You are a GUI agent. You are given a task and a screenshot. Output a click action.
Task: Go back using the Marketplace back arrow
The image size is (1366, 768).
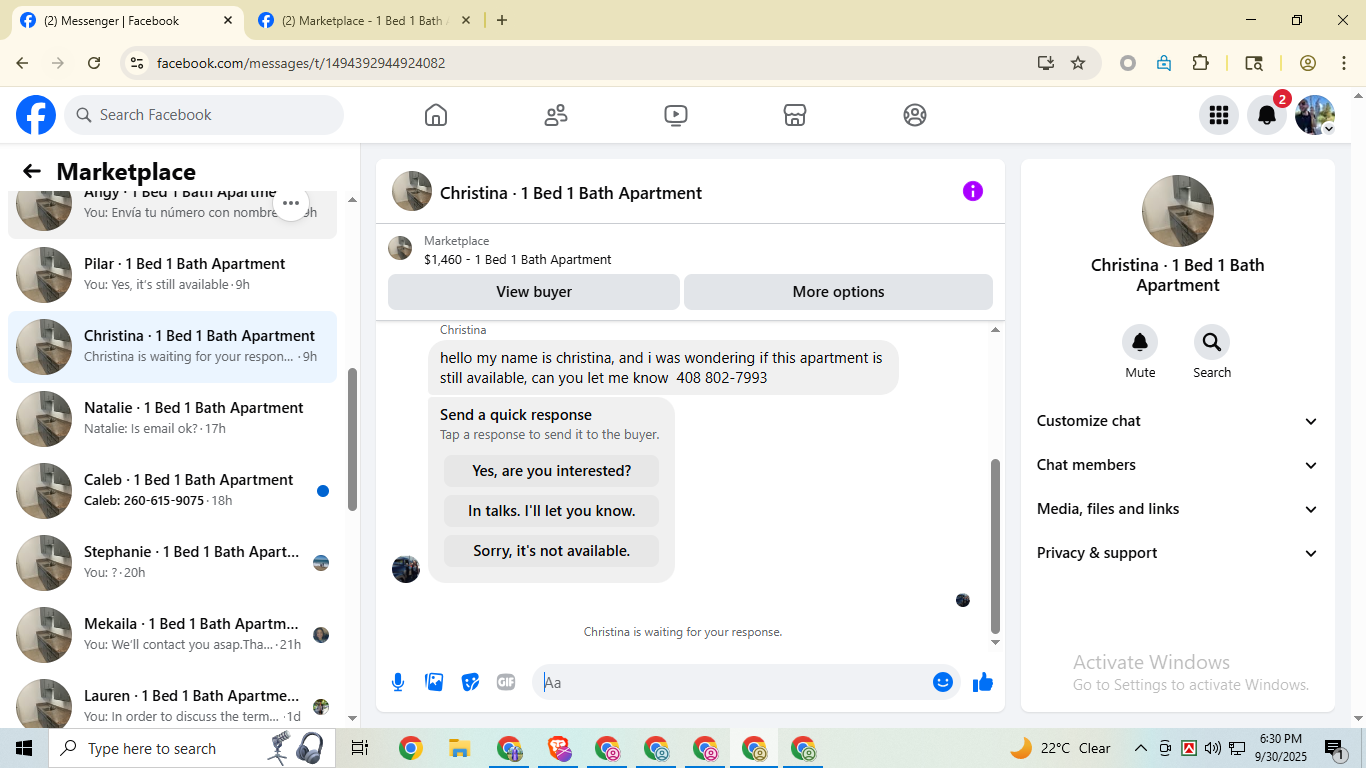click(x=32, y=172)
